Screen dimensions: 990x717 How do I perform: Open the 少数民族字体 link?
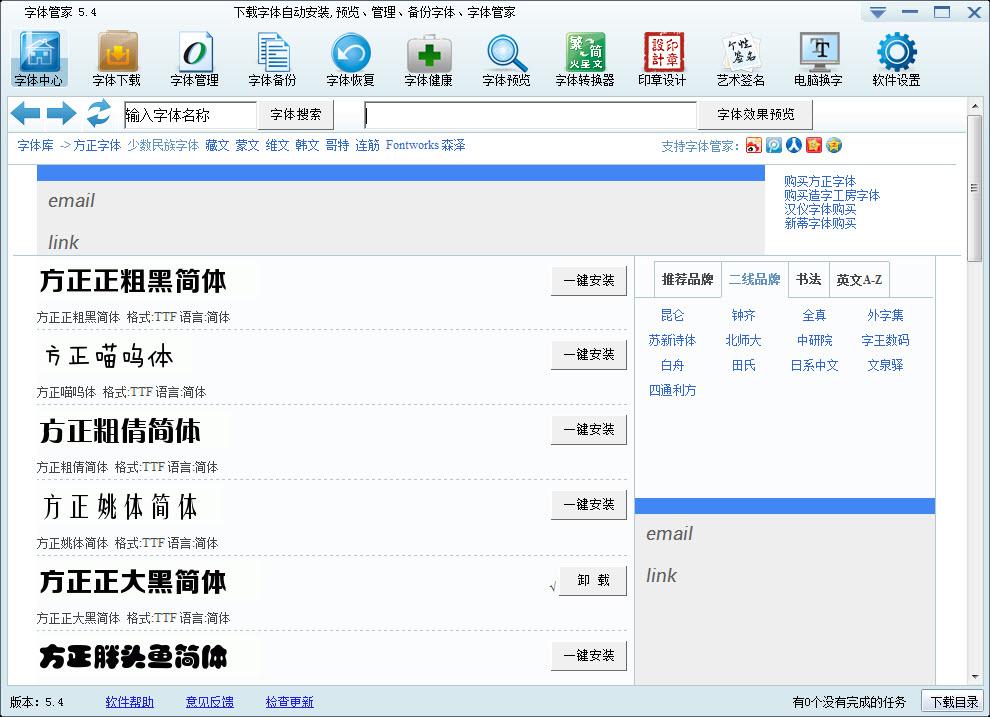pos(163,145)
